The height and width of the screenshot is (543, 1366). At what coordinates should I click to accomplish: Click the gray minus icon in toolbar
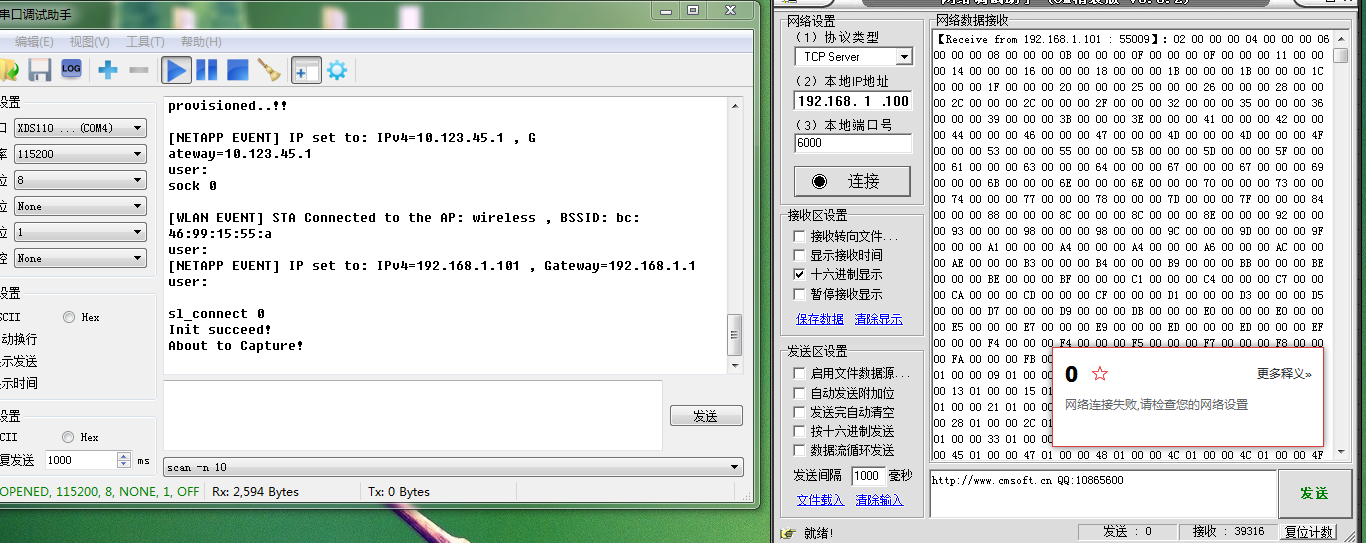pyautogui.click(x=139, y=70)
